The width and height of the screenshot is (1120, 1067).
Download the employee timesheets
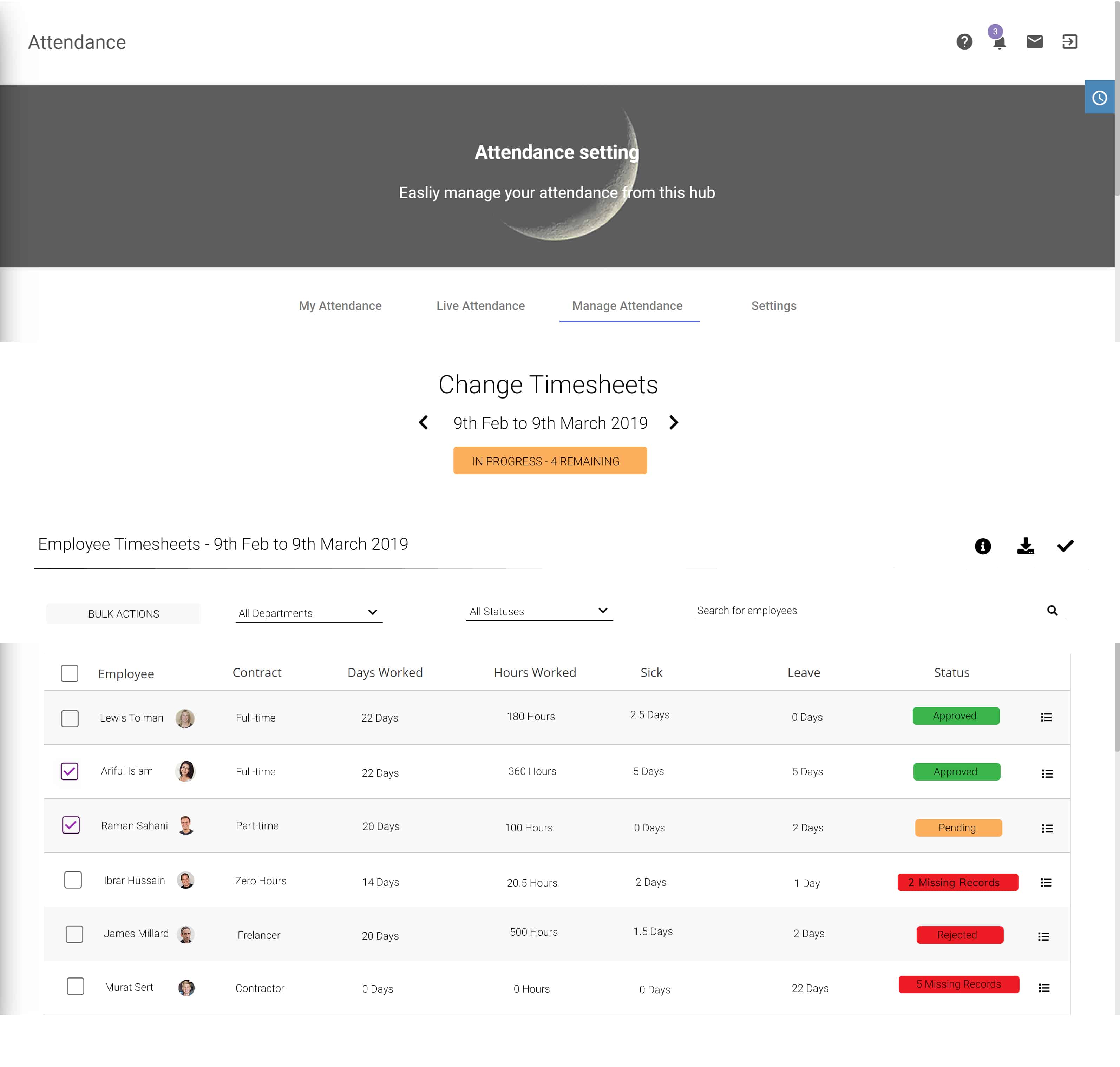pyautogui.click(x=1025, y=546)
